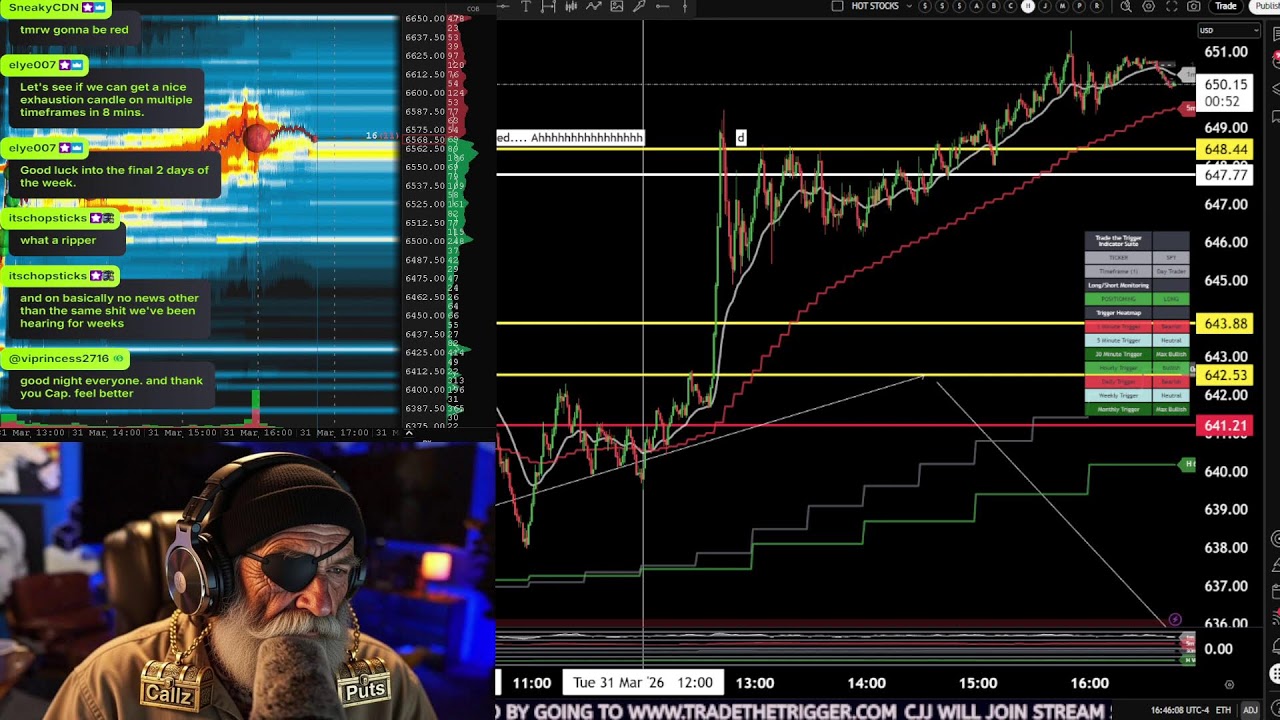Image resolution: width=1280 pixels, height=720 pixels.
Task: Select the M layout circle button
Action: click(1062, 6)
